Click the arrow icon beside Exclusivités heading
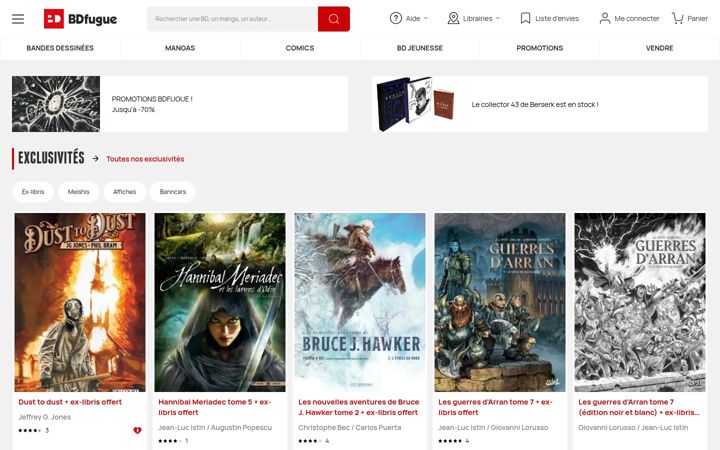 96,158
